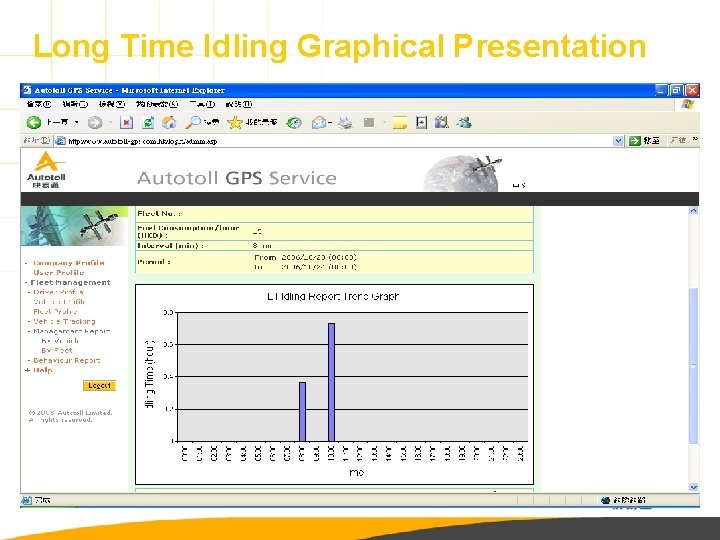Click the IE Back arrow button
This screenshot has height=540, width=720.
coord(34,122)
